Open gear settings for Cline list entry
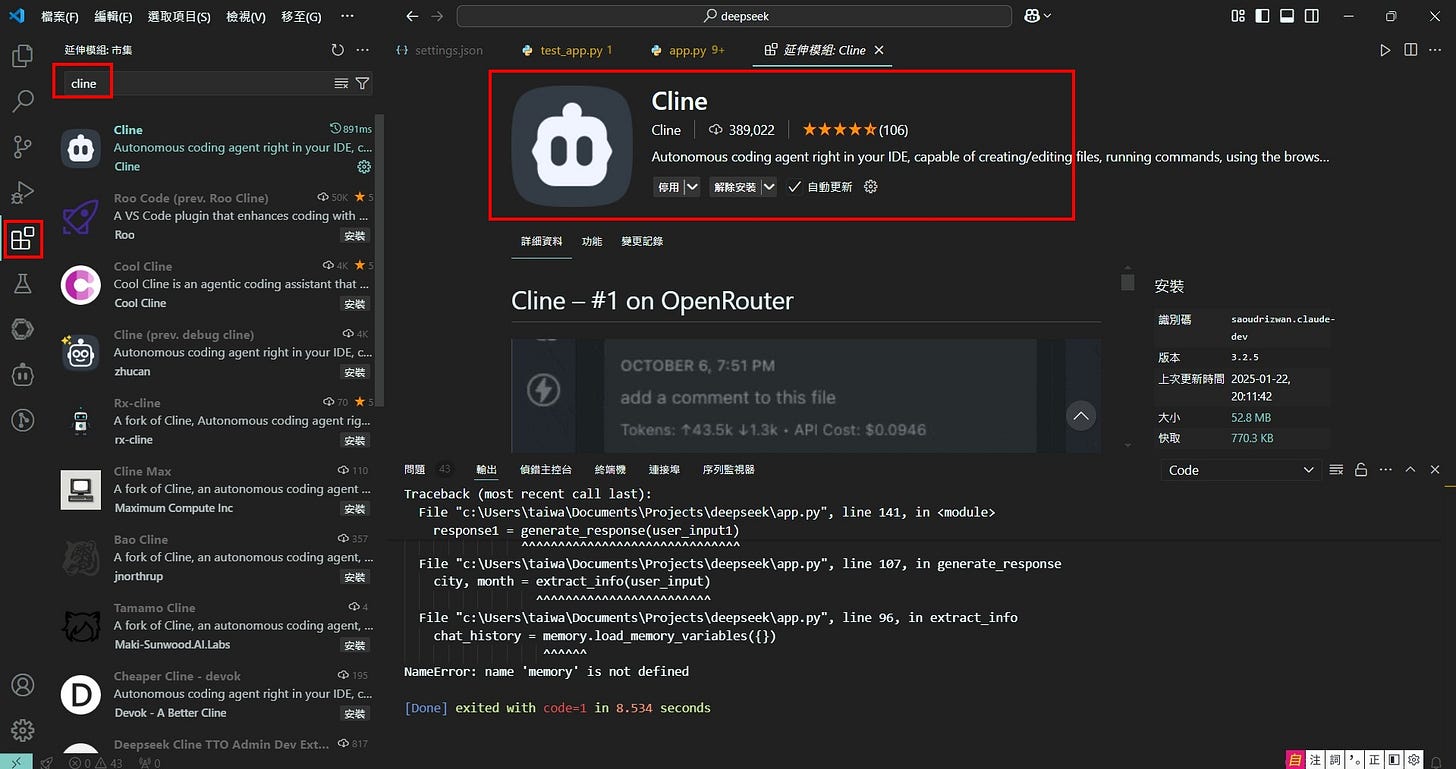Image resolution: width=1456 pixels, height=769 pixels. (364, 167)
